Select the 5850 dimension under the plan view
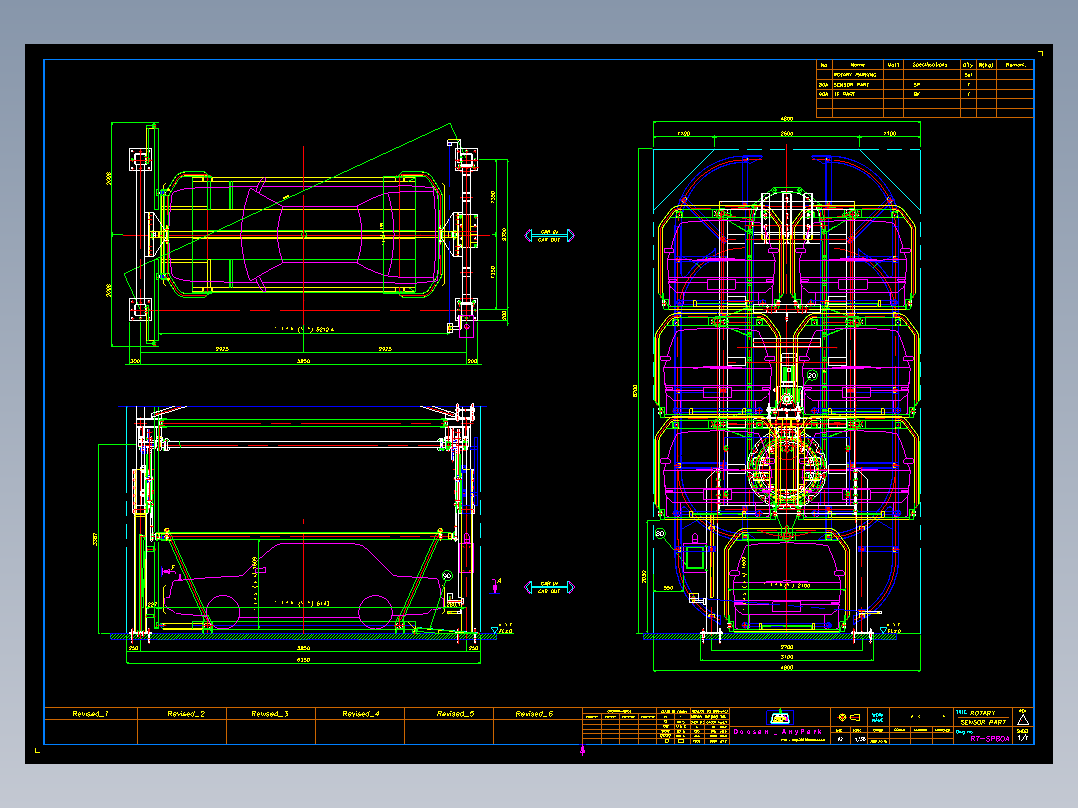 (303, 360)
